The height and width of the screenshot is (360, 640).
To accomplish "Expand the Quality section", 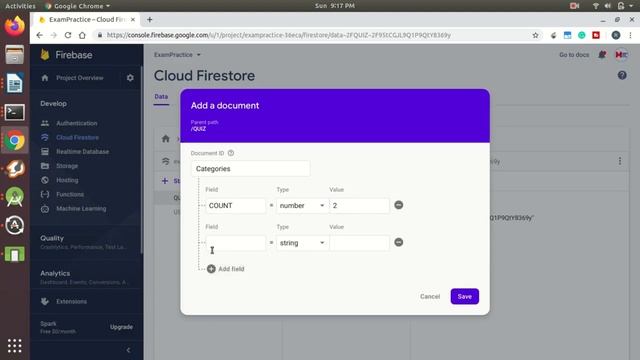I will coord(83,242).
